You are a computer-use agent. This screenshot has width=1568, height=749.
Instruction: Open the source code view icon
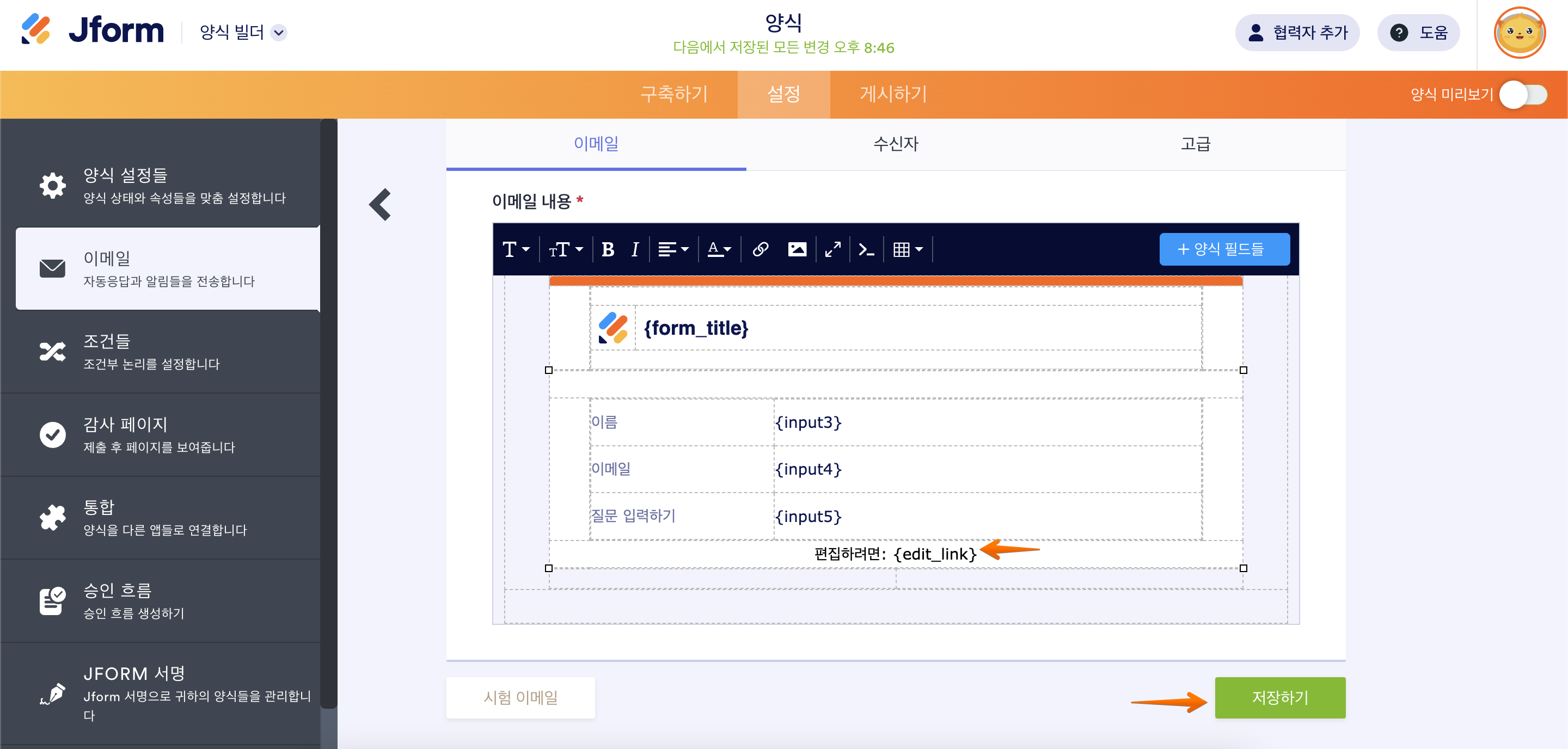[x=866, y=249]
